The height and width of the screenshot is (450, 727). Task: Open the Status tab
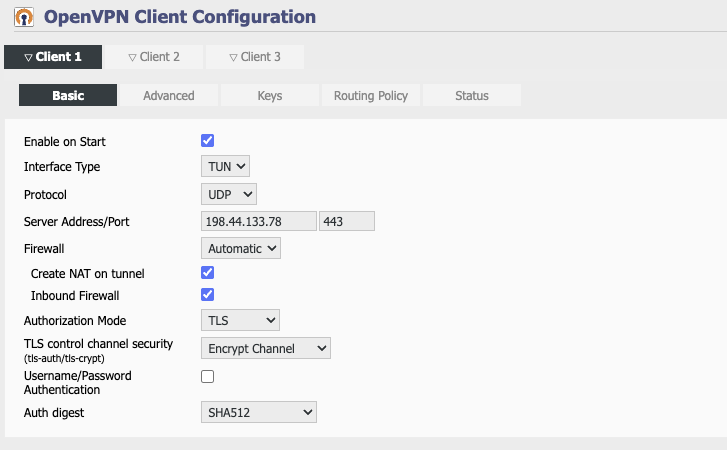(472, 95)
